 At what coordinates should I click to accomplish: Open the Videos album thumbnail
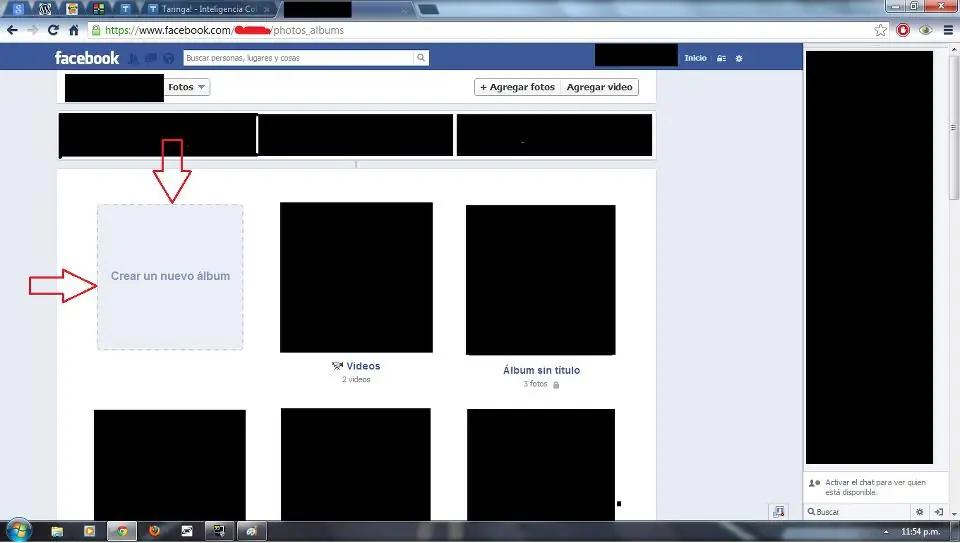356,277
